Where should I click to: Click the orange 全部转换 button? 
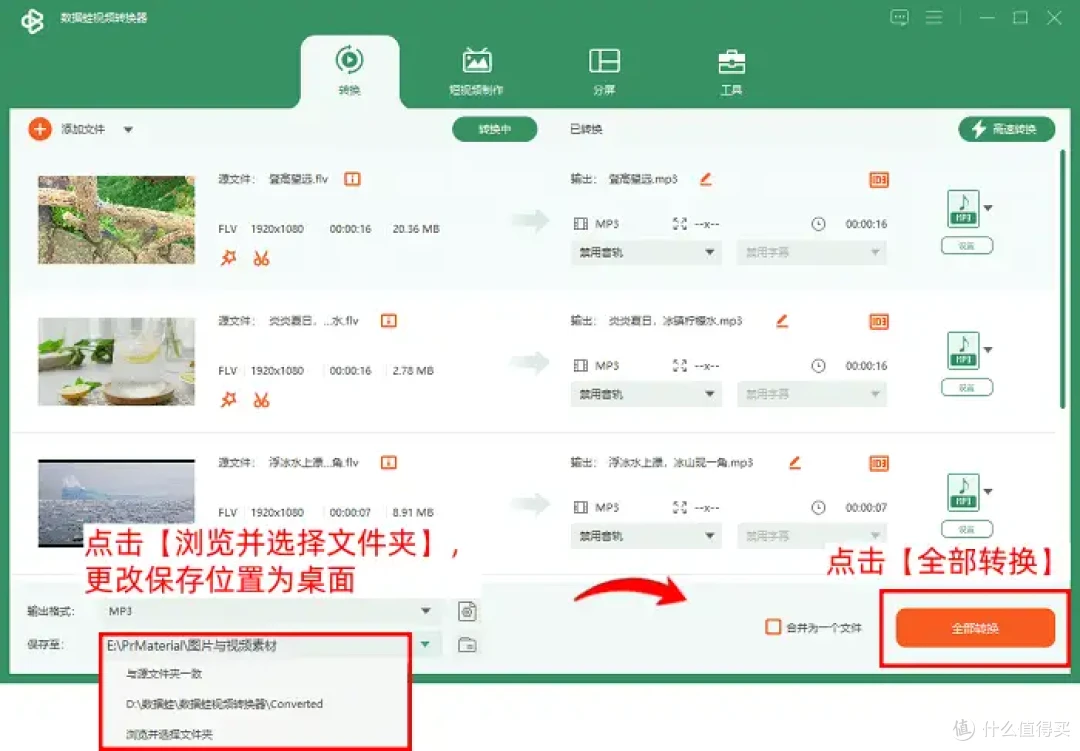975,628
